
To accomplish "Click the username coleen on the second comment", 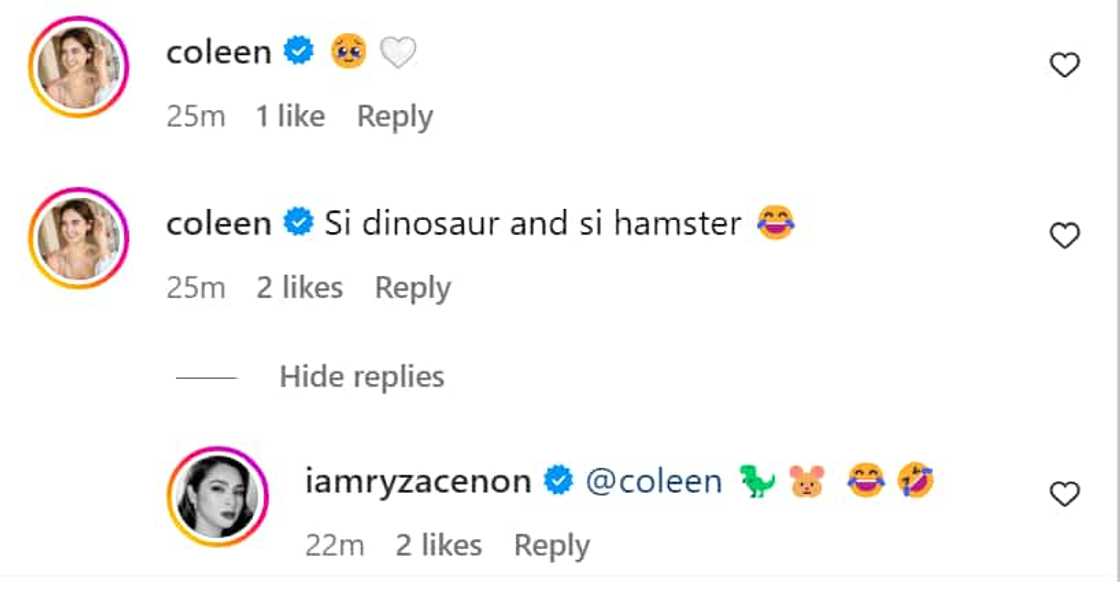I will [x=220, y=222].
